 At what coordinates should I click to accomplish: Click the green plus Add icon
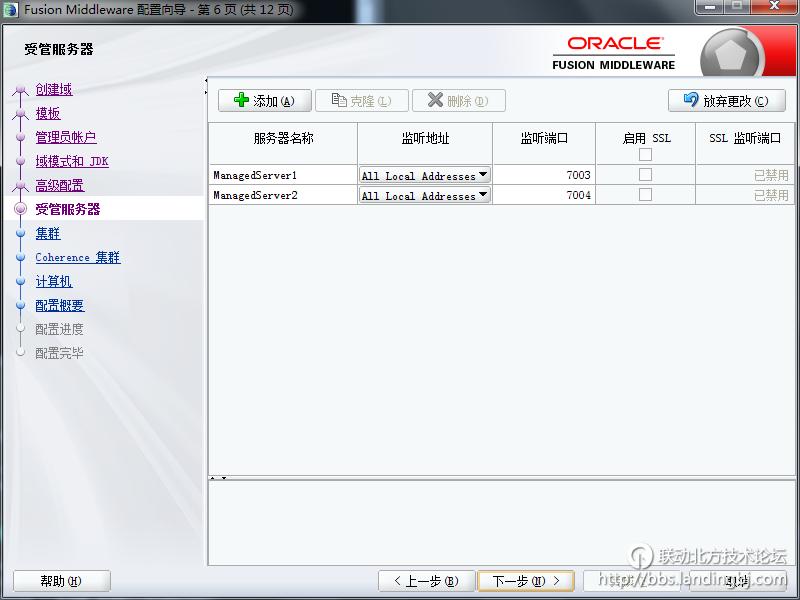point(241,101)
